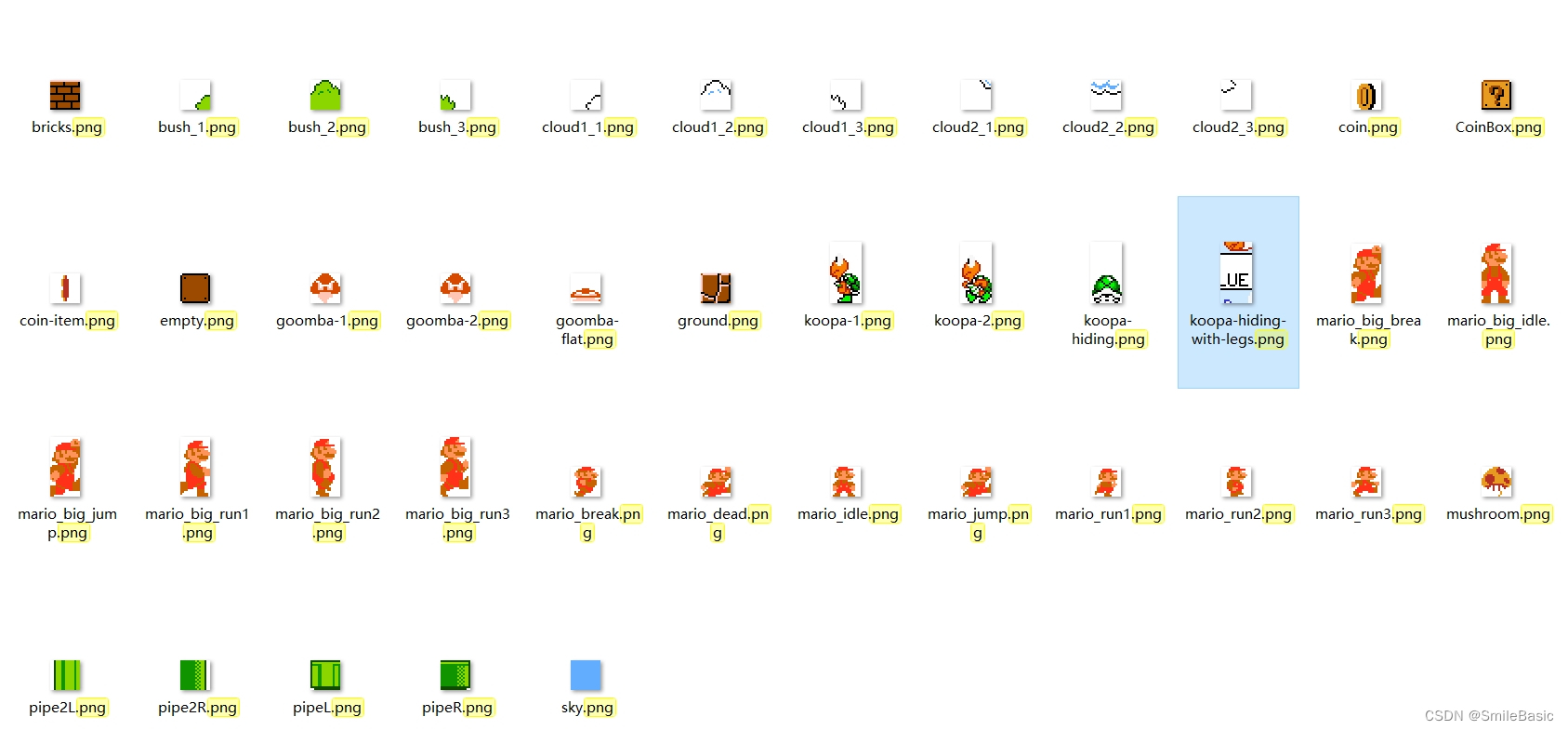
Task: Select the "empty.png" filename label
Action: pyautogui.click(x=197, y=321)
